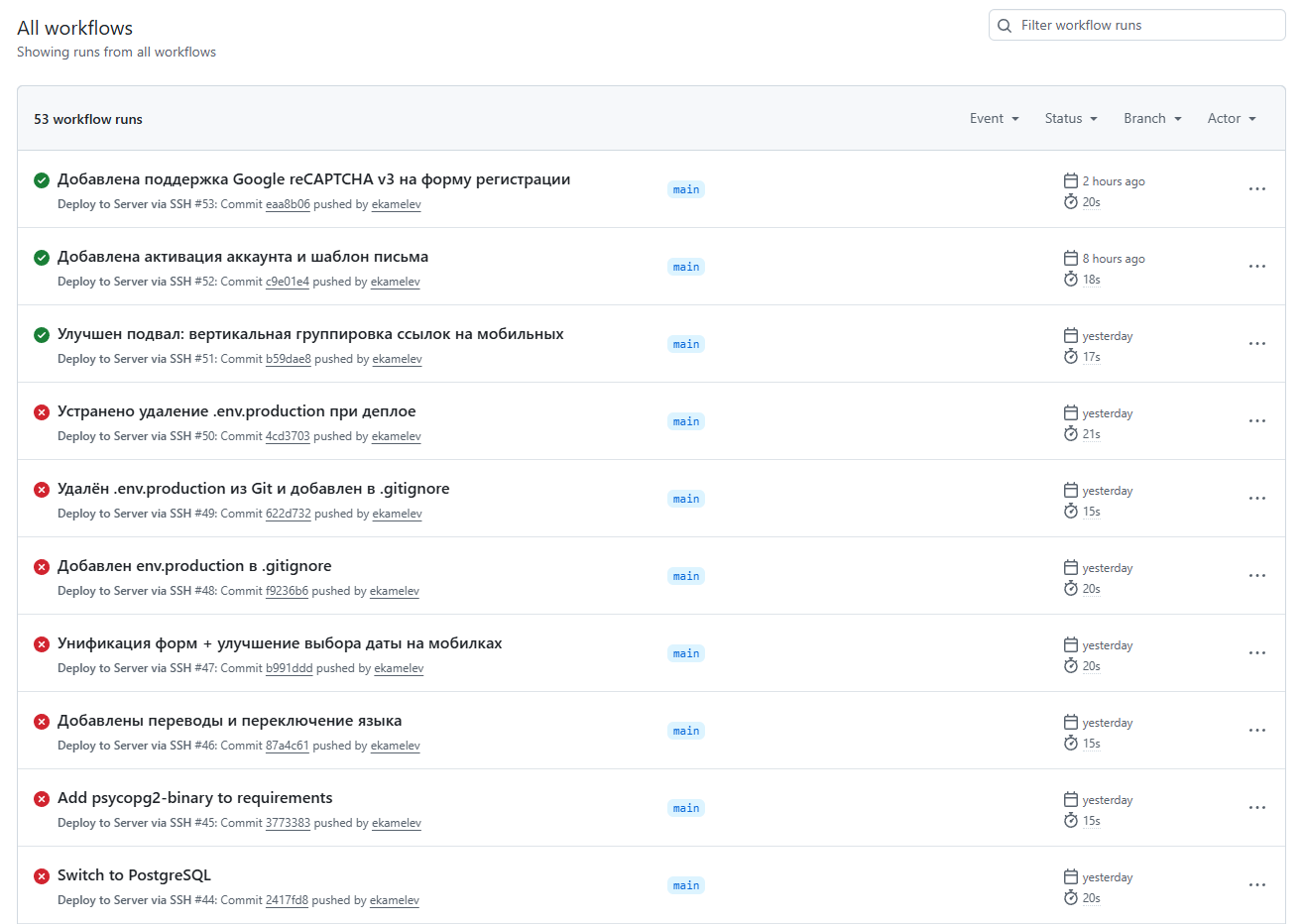Viewport: 1303px width, 924px height.
Task: Open ekamelev profile link on run #49
Action: pos(398,514)
